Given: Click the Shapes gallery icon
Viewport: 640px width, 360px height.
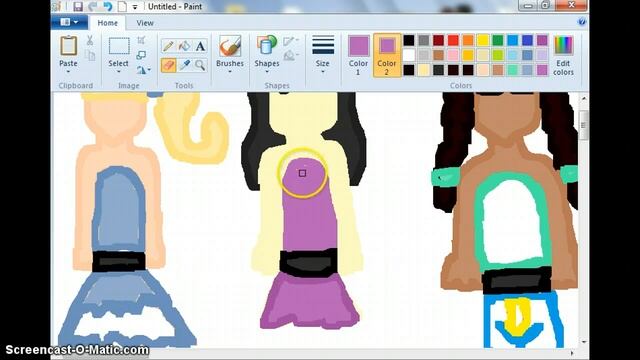Looking at the screenshot, I should (267, 46).
